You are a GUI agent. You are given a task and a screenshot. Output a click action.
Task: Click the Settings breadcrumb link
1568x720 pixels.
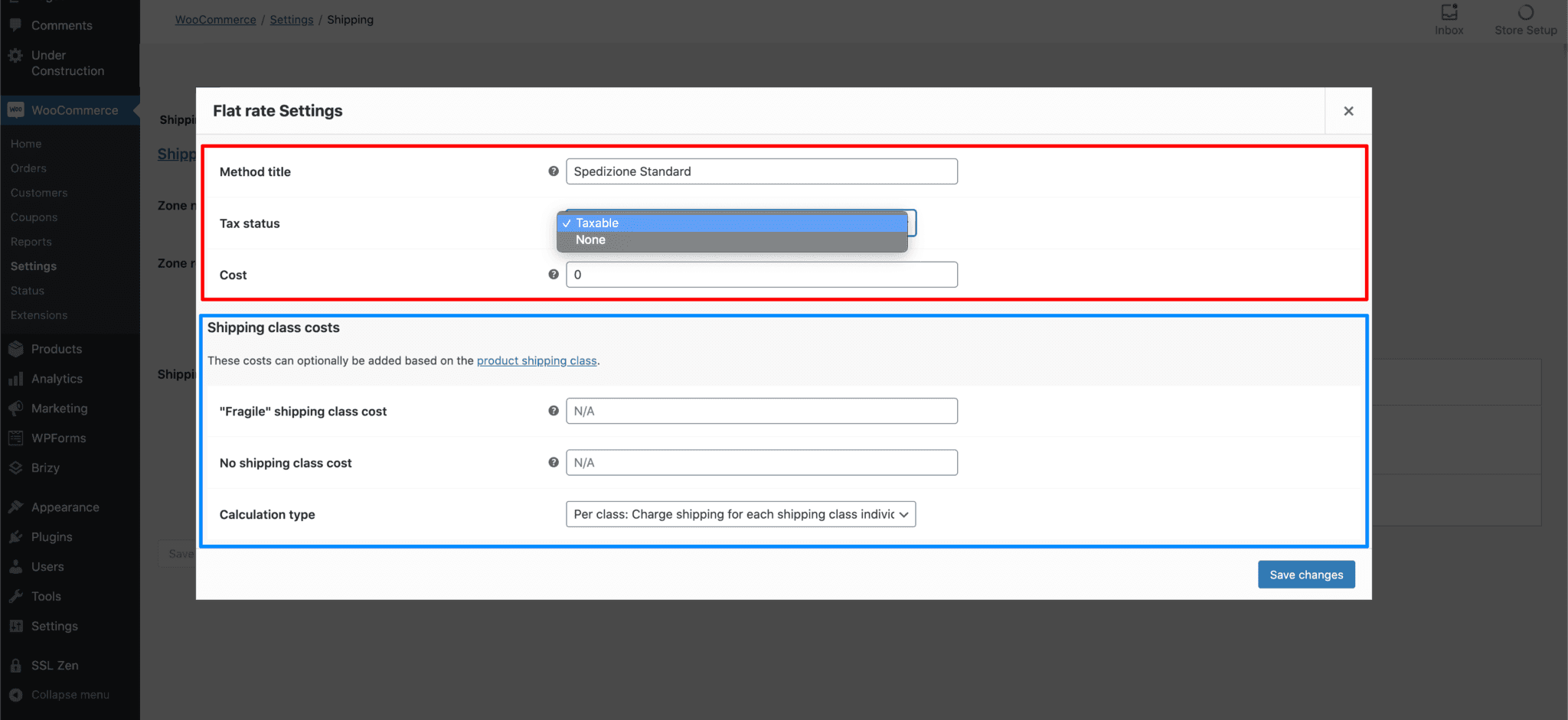tap(292, 20)
